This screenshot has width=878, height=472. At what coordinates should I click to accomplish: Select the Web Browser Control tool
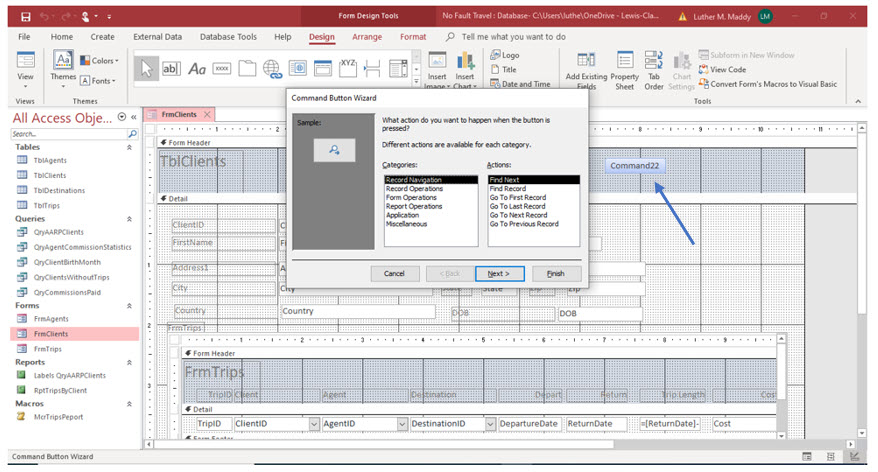pos(297,69)
